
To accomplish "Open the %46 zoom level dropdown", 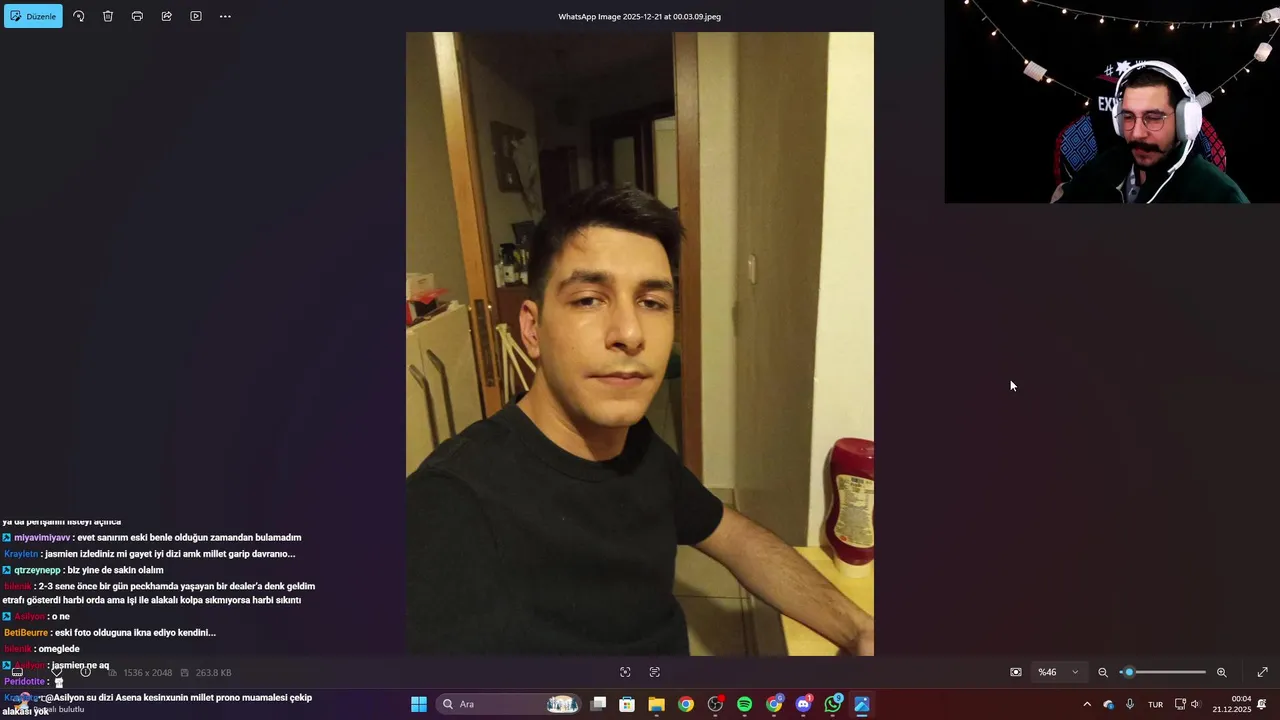I will click(x=1058, y=672).
